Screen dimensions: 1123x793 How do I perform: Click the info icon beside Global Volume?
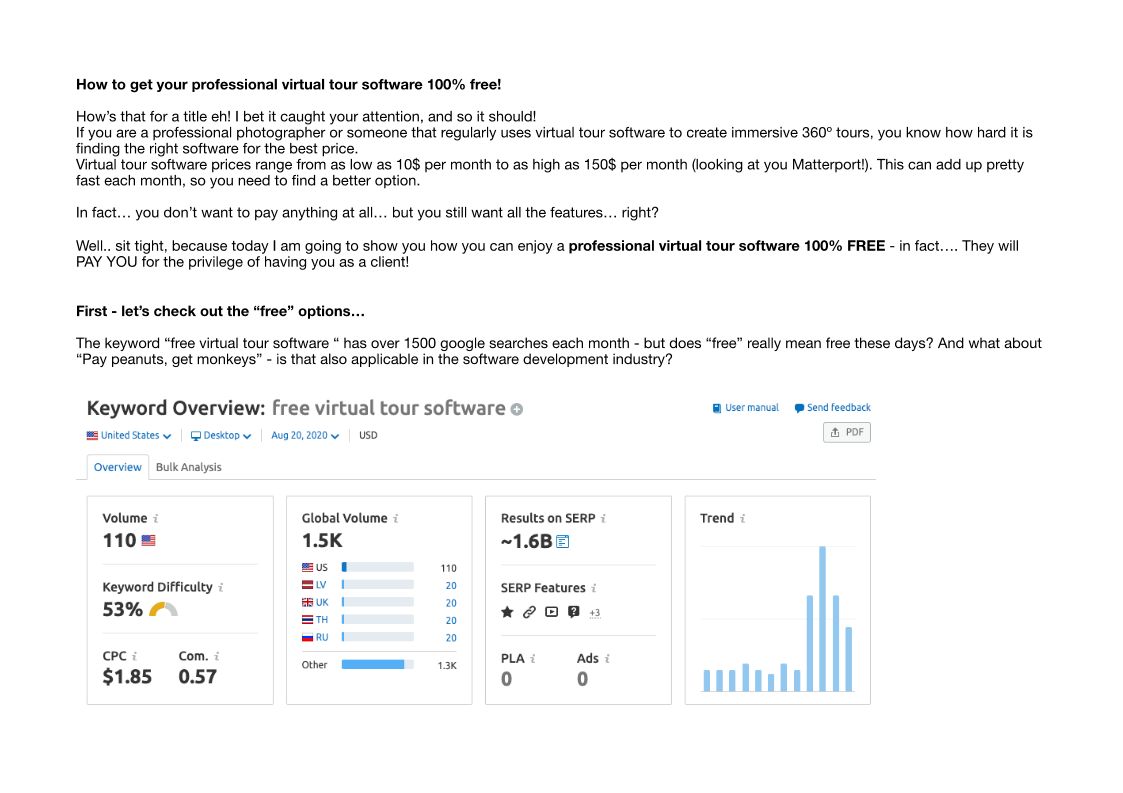[x=396, y=519]
